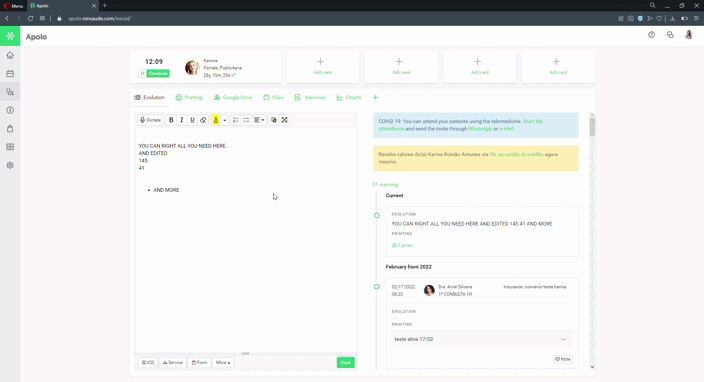This screenshot has height=382, width=704.
Task: Switch to the Charts tab
Action: click(x=349, y=97)
